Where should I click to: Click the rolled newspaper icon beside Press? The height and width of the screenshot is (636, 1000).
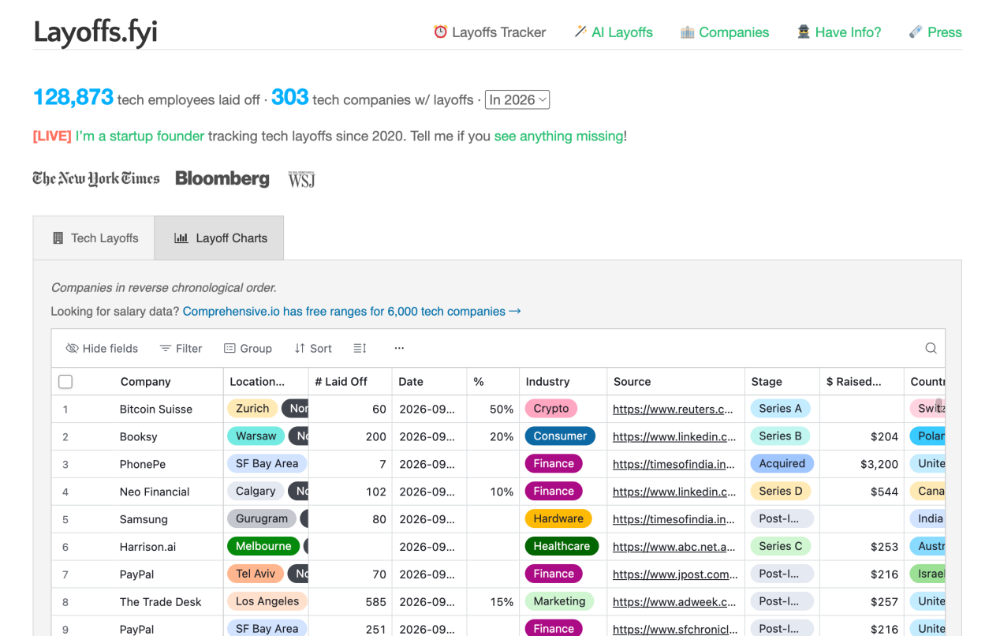[x=915, y=31]
